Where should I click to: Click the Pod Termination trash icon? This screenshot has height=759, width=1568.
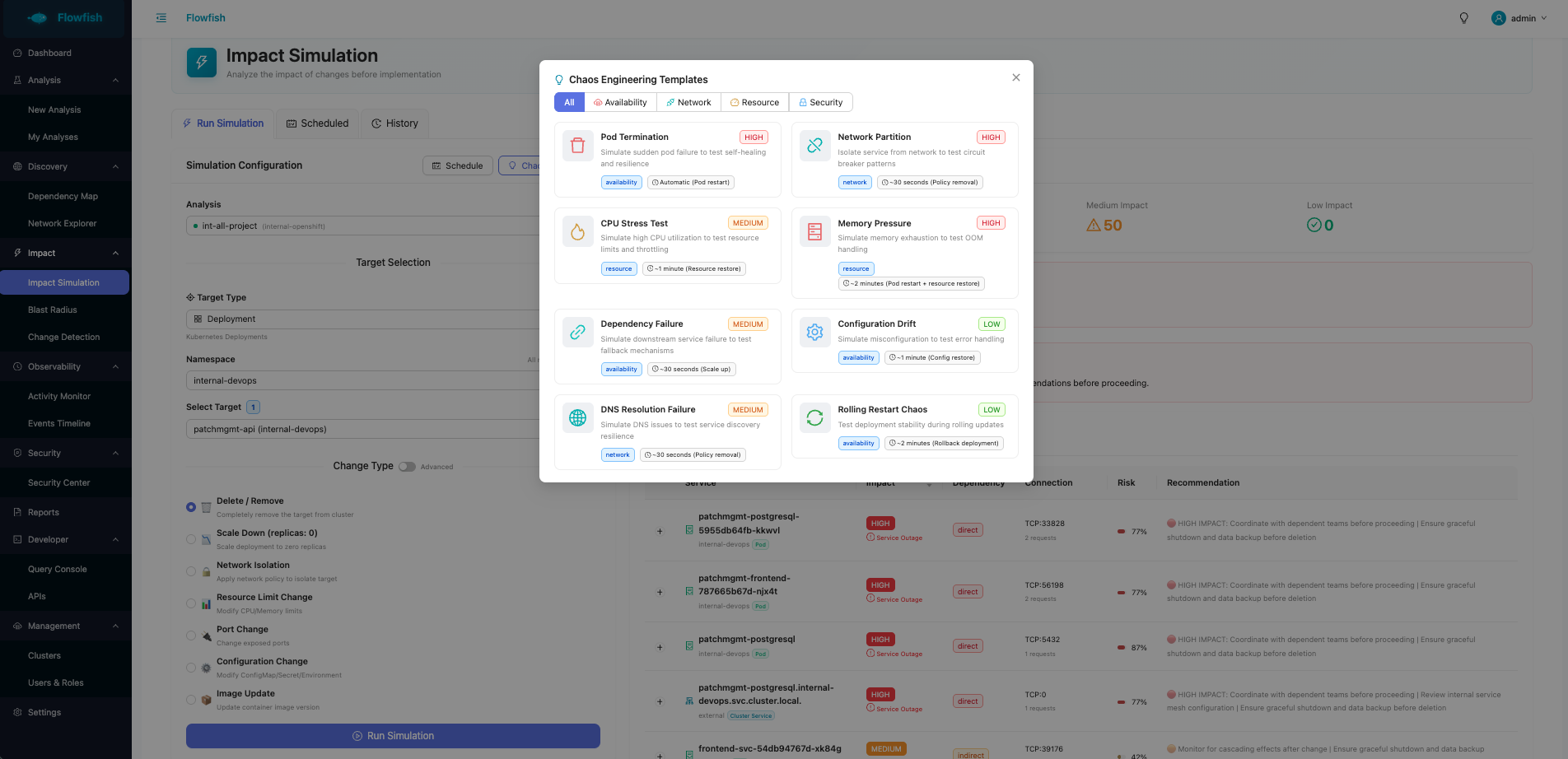pyautogui.click(x=578, y=146)
